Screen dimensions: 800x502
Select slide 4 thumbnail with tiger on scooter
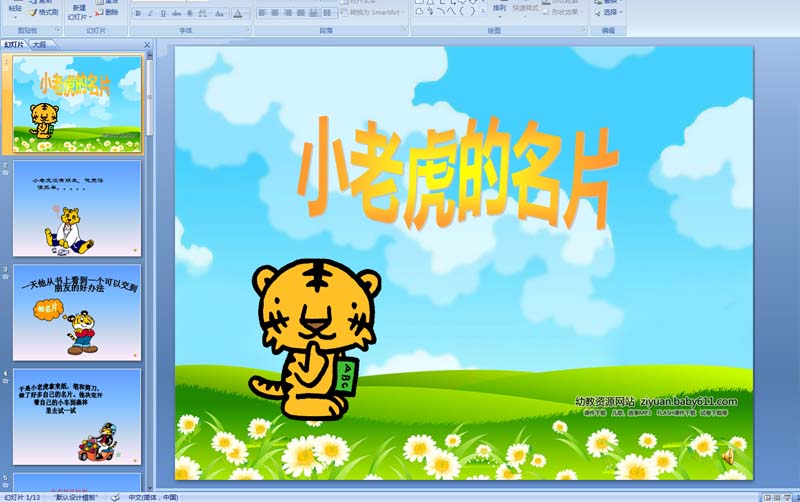[77, 417]
